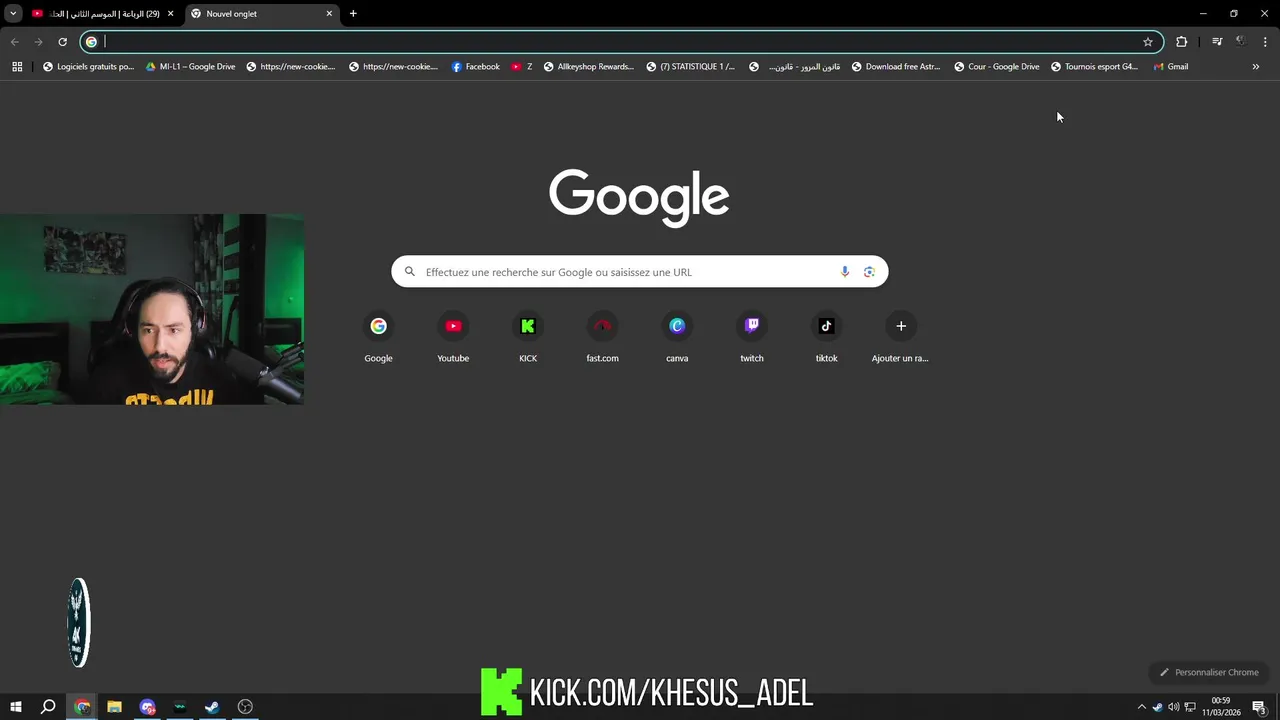Open Chrome's three-dot menu
This screenshot has width=1280, height=720.
point(1265,42)
